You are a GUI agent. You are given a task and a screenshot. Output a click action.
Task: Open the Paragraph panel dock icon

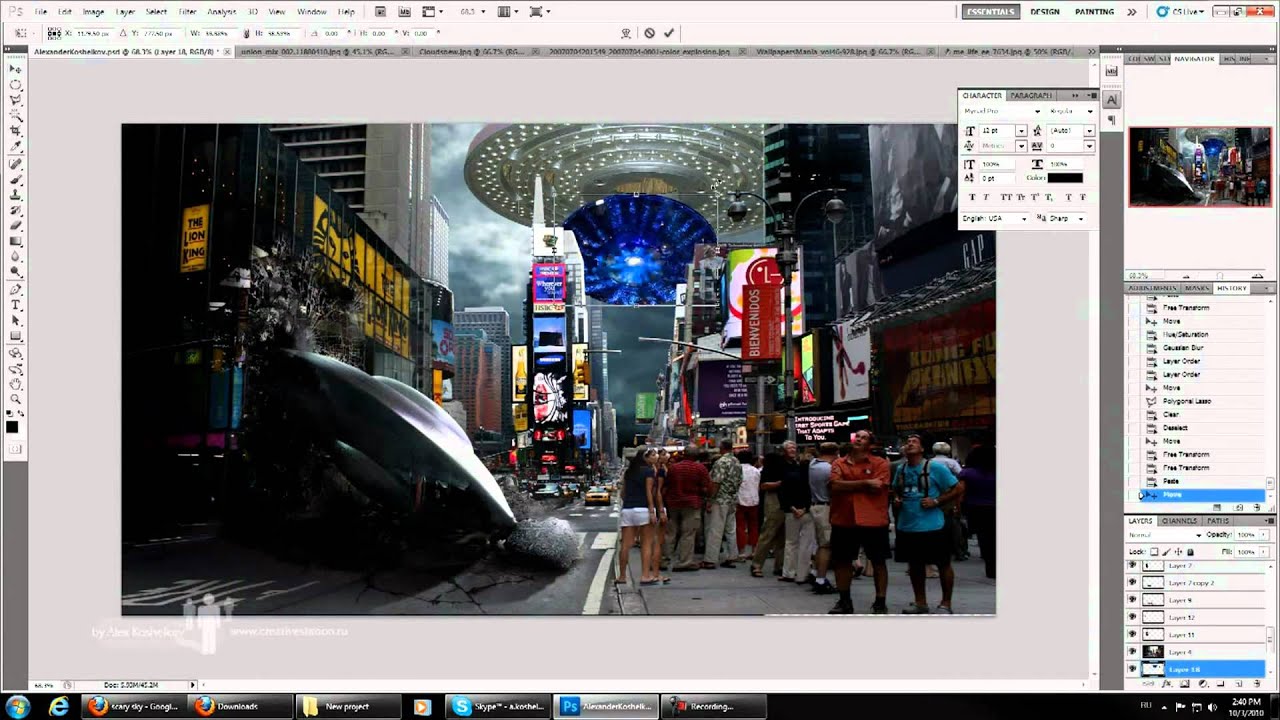(1112, 120)
